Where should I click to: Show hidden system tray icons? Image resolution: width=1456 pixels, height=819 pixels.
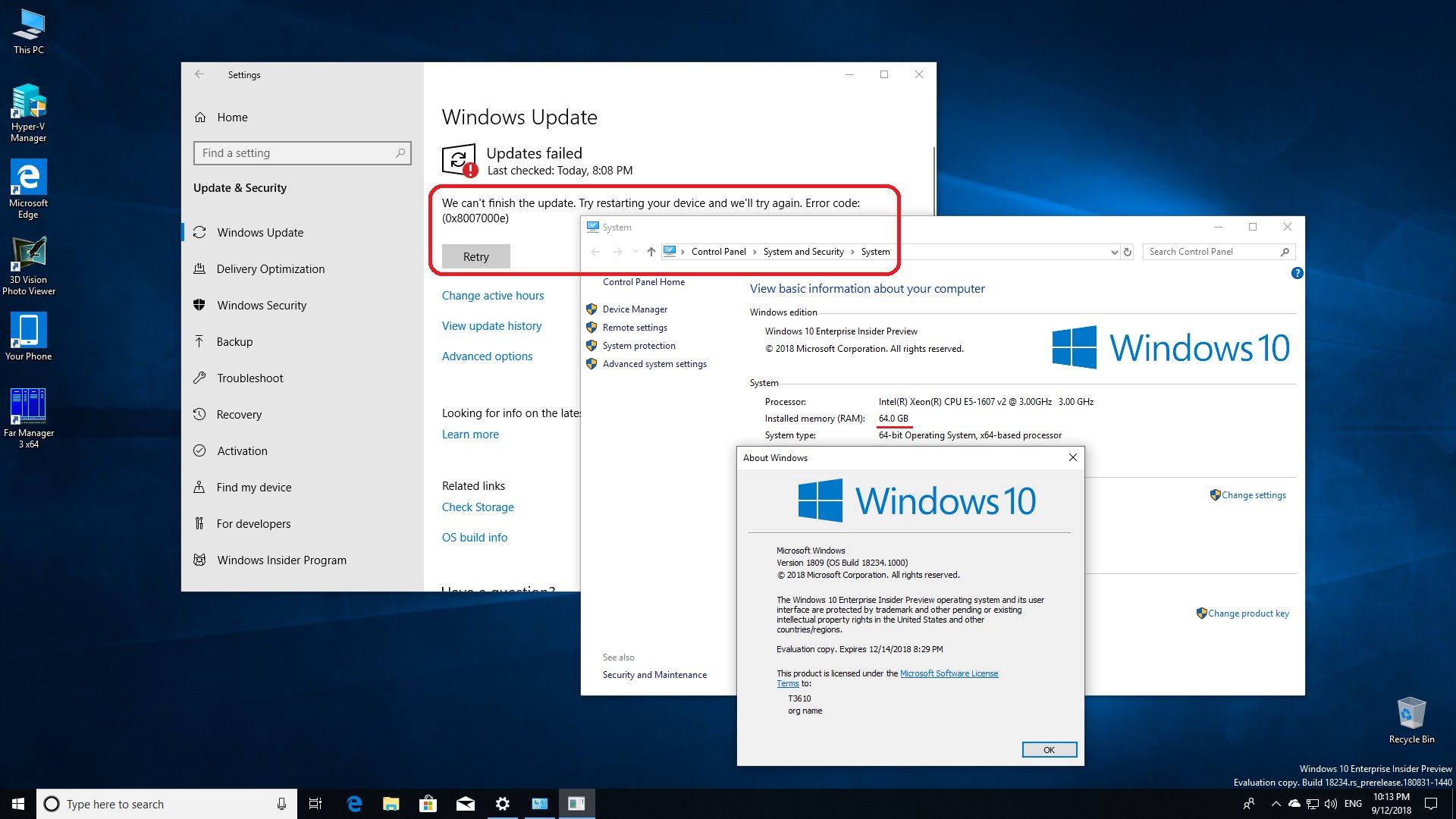pos(1276,804)
